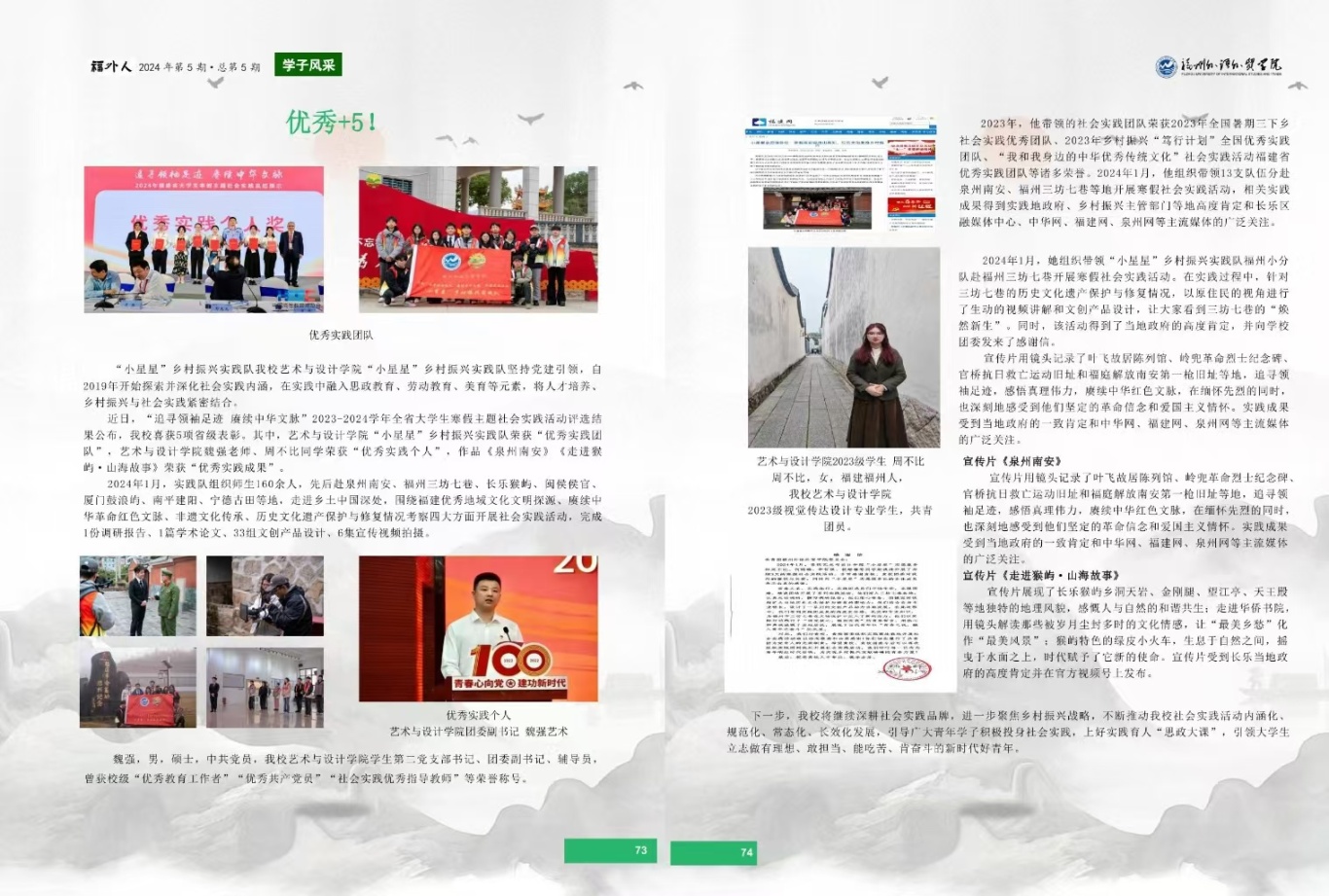Open the team group photo with red flag
Screen dimensions: 1329x896
[478, 238]
